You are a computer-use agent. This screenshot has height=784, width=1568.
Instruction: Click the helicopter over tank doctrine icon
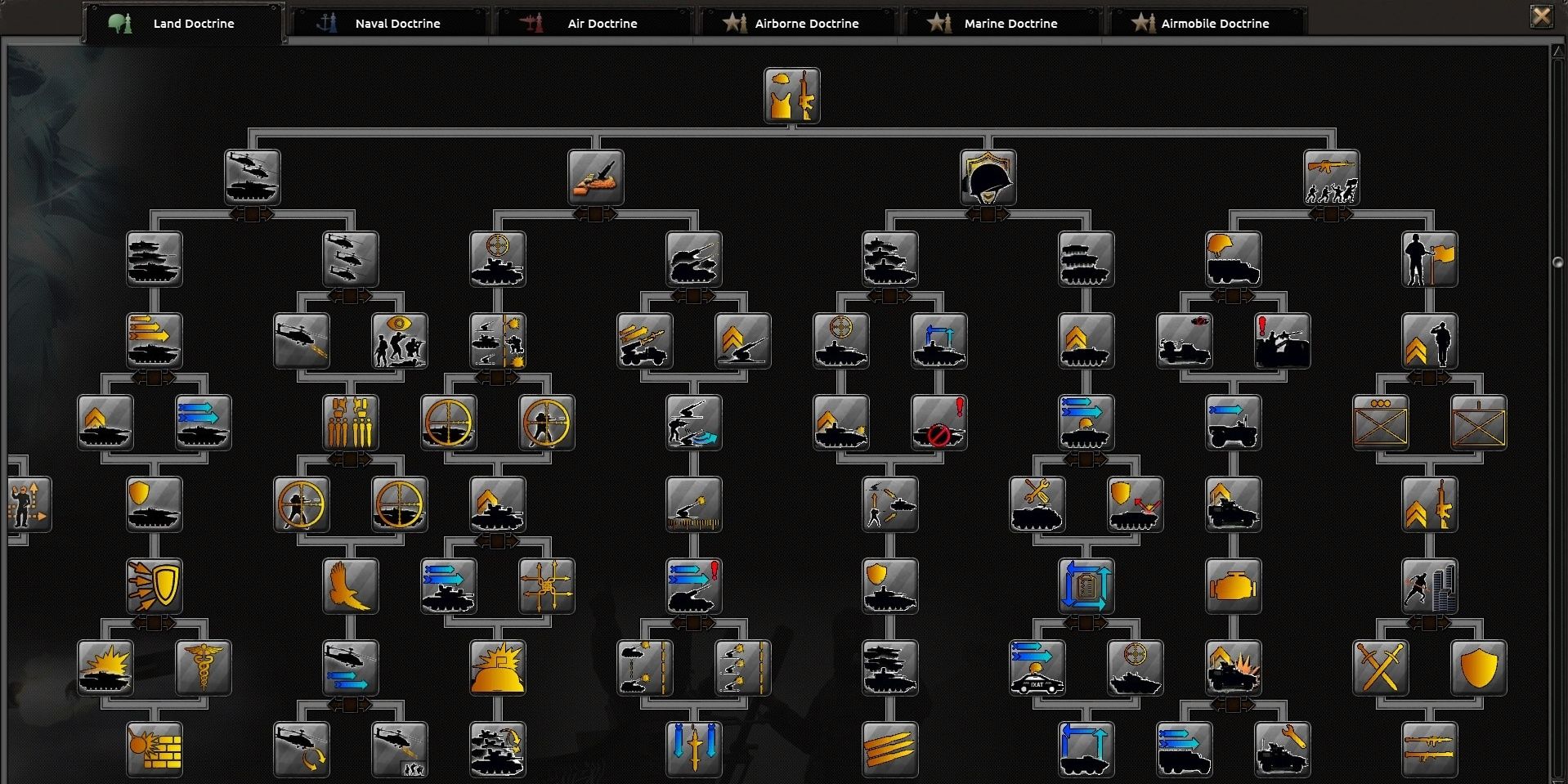pos(253,177)
